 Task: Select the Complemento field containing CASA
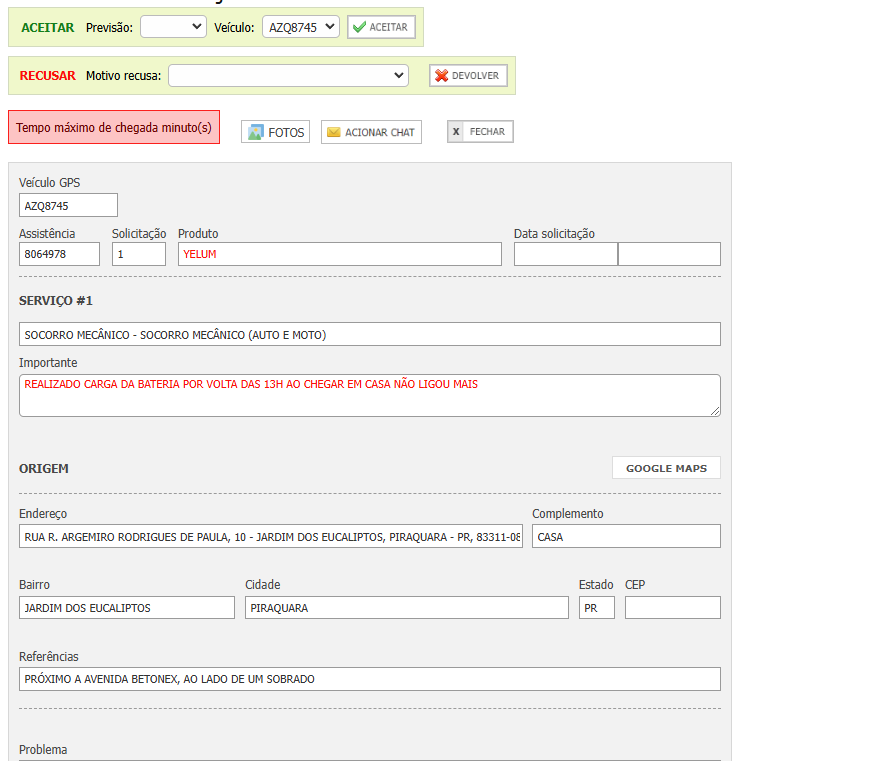[x=625, y=537]
